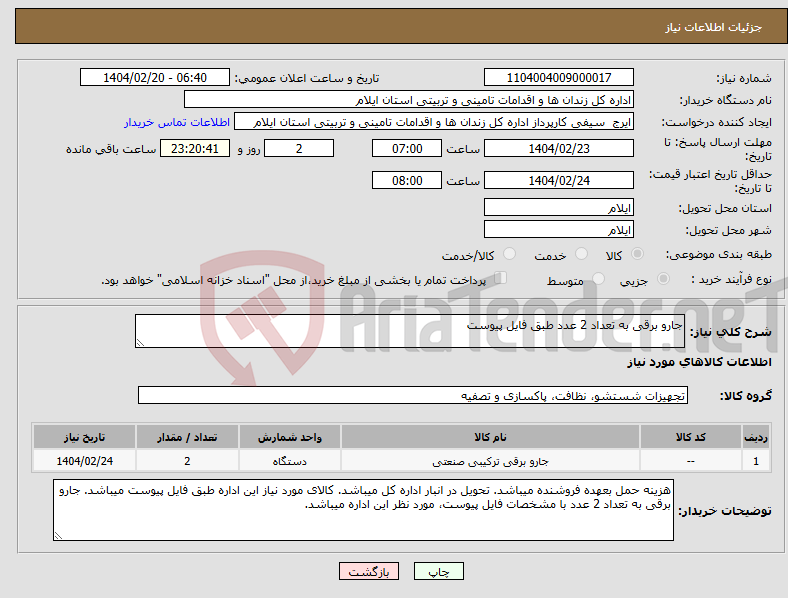The height and width of the screenshot is (598, 788).
Task: Open the اطلاعات تماس خریدار link
Action: (x=177, y=122)
